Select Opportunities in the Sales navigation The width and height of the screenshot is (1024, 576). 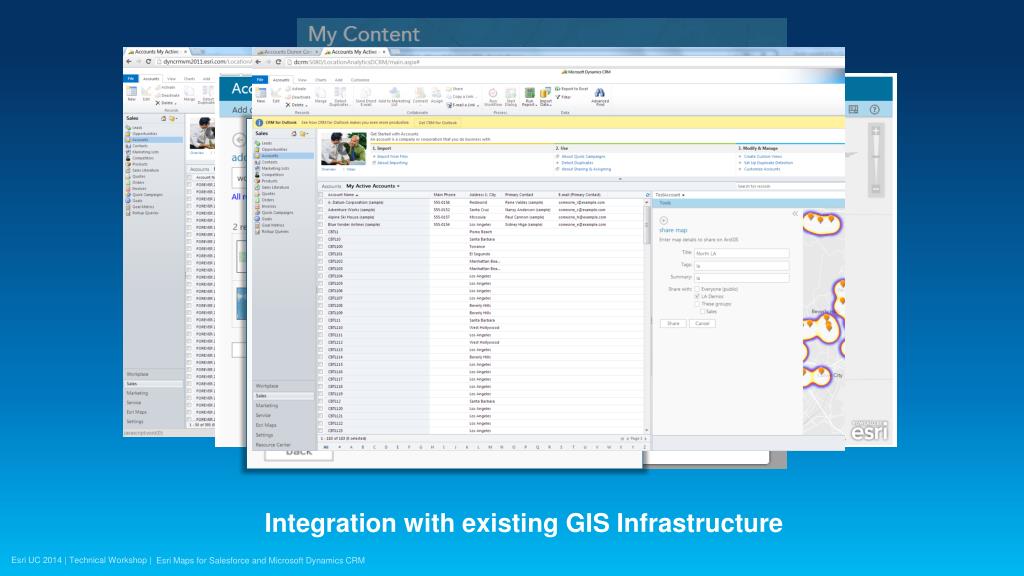tap(274, 149)
